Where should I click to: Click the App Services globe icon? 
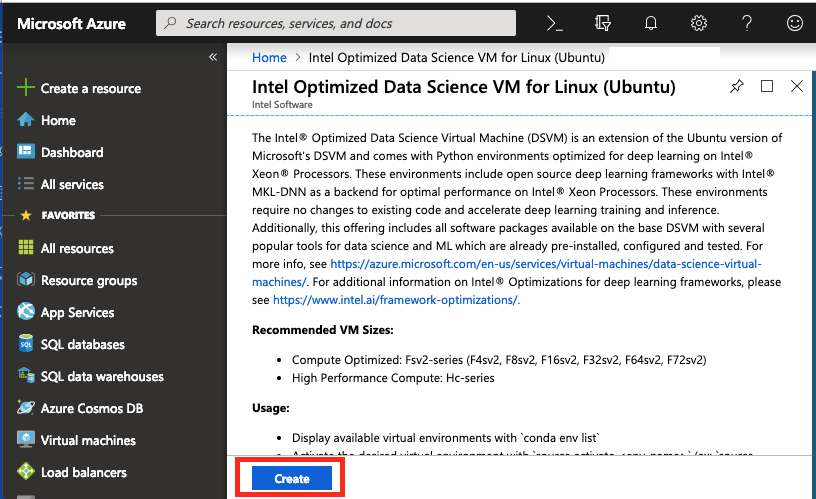(26, 311)
